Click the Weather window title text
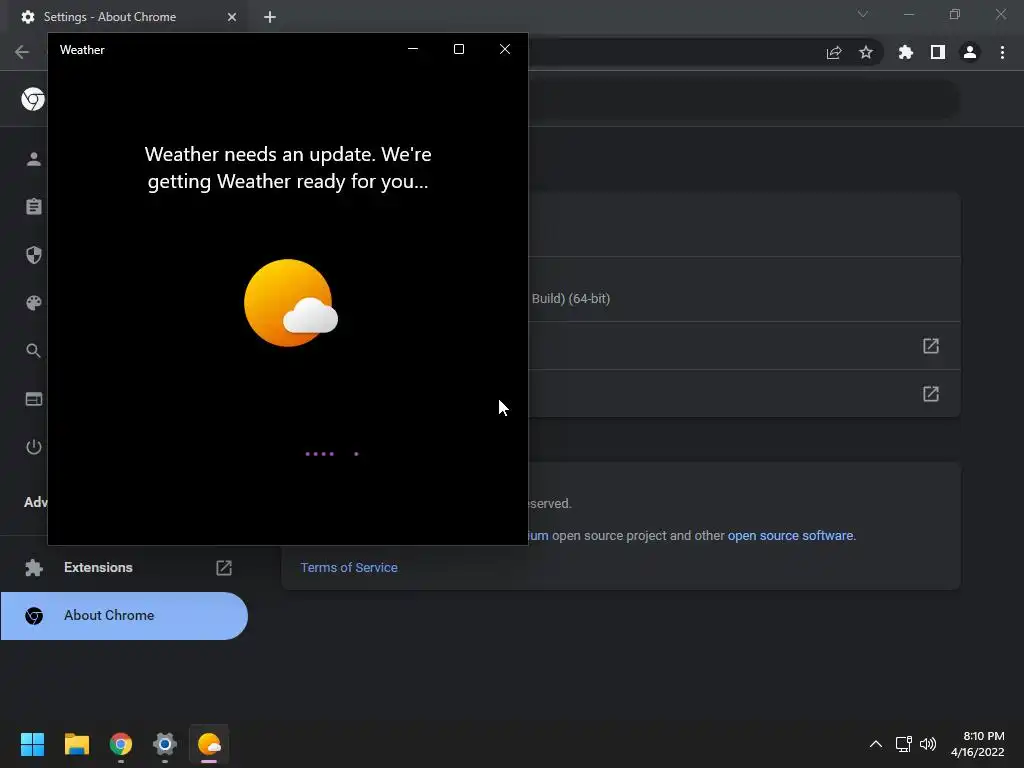The image size is (1024, 768). coord(82,50)
